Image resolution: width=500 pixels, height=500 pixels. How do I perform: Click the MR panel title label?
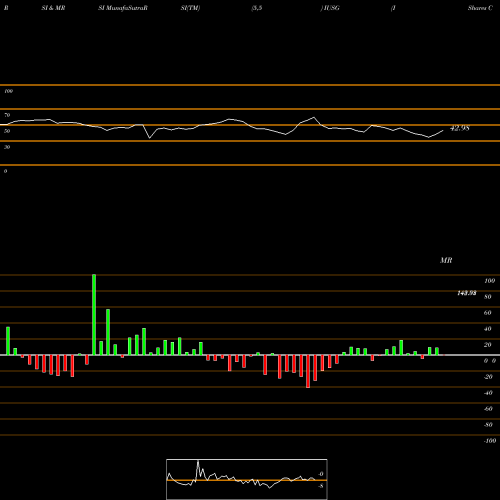(x=446, y=260)
